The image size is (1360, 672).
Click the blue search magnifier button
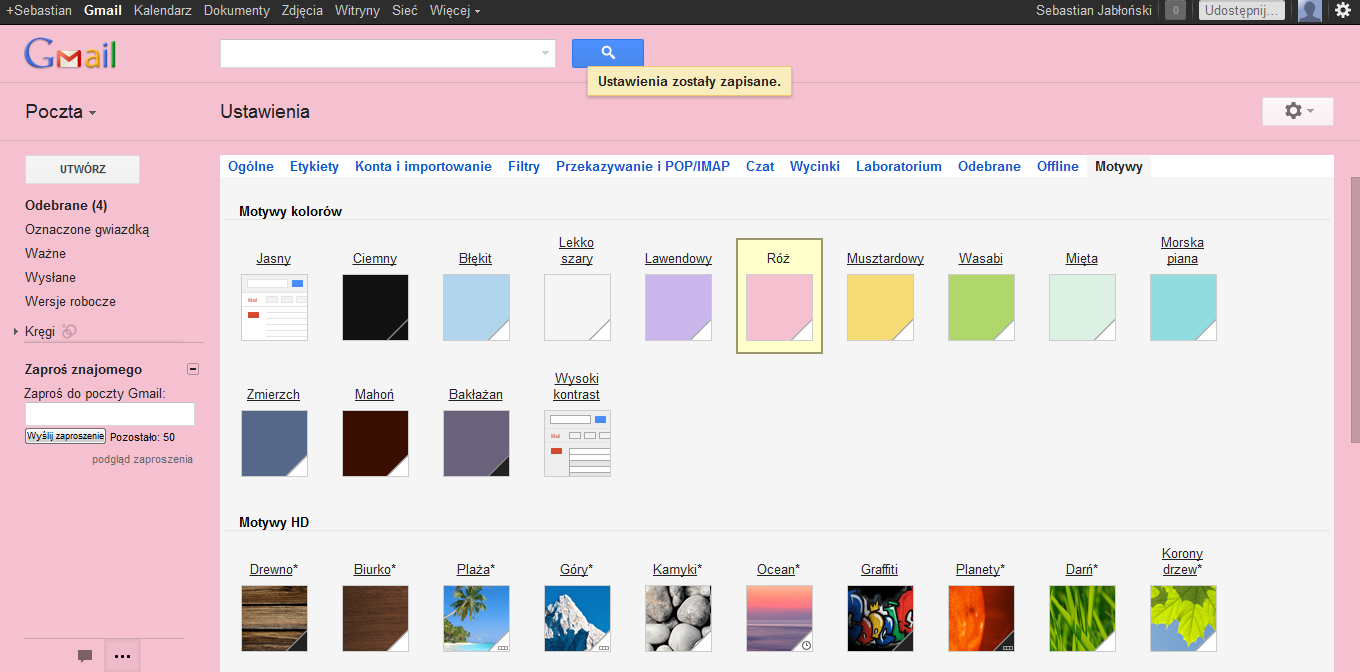click(x=608, y=54)
